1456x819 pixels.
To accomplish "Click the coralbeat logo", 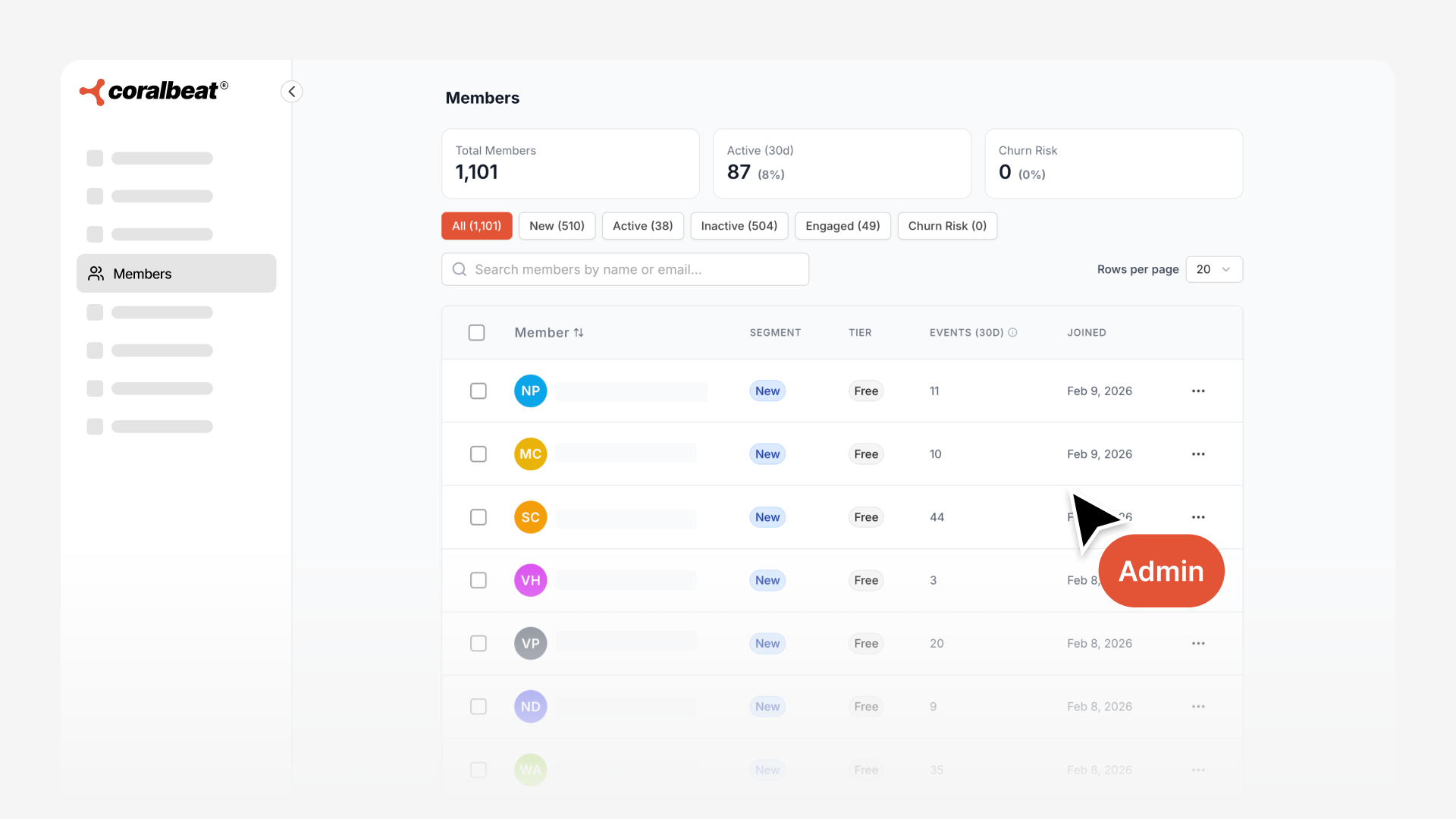I will (154, 92).
